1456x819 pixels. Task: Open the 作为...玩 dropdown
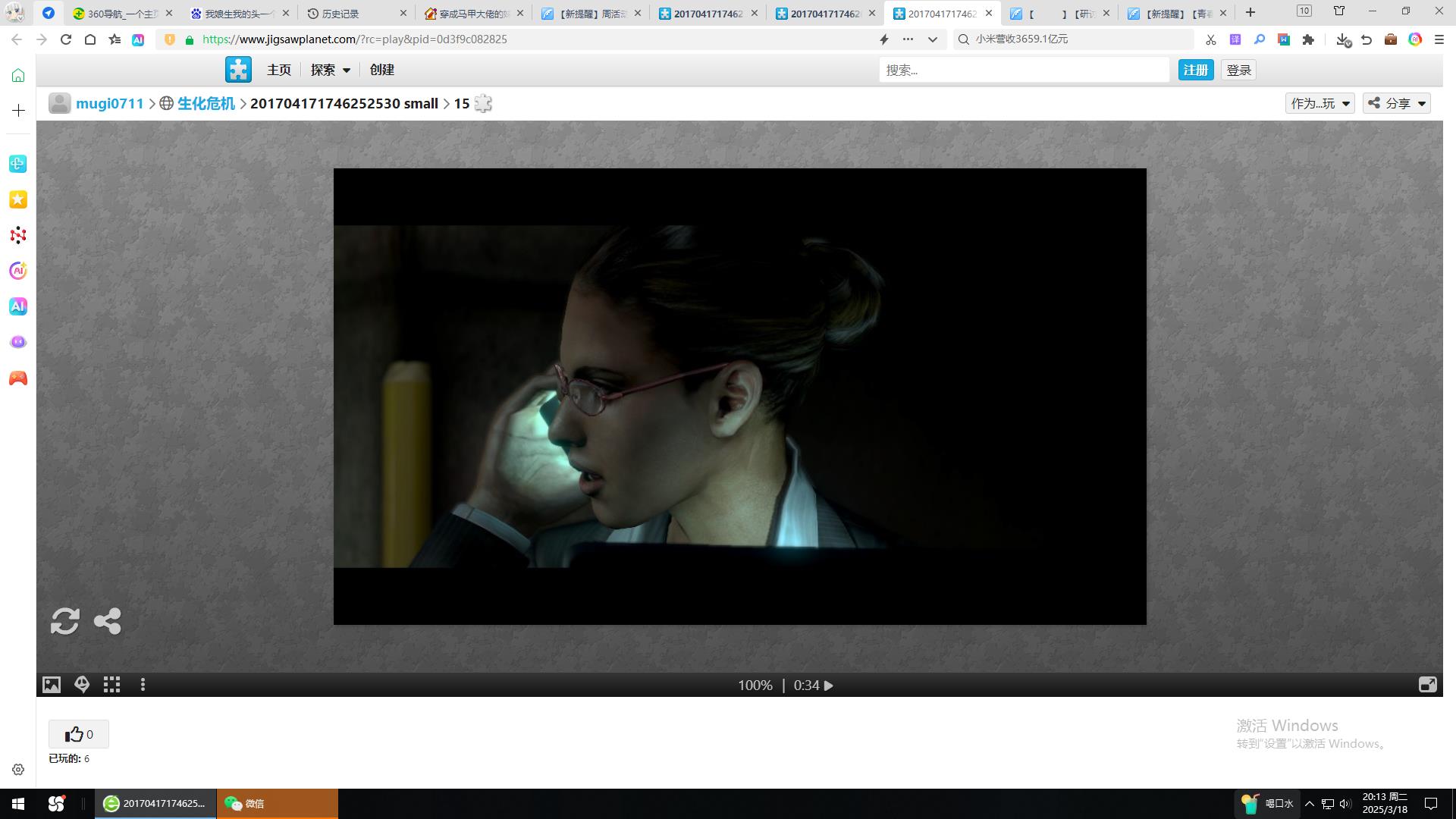[x=1320, y=103]
